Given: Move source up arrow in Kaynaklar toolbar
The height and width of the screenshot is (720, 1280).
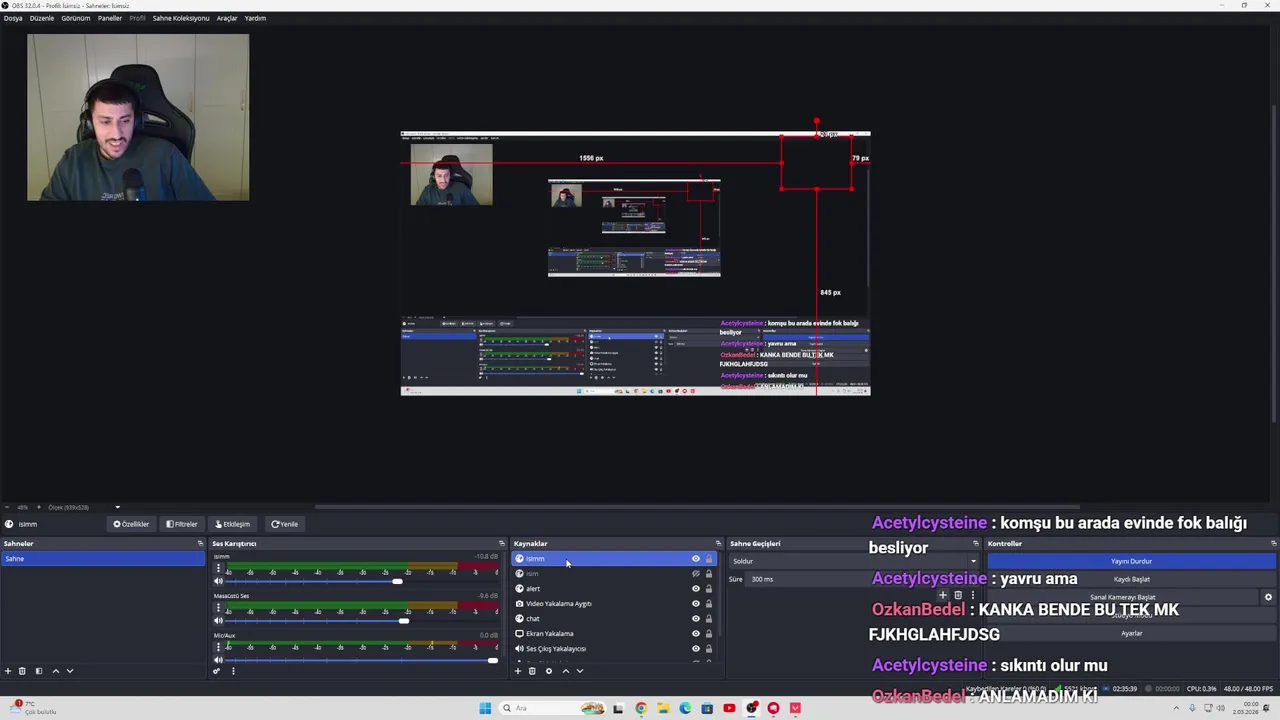Looking at the screenshot, I should coord(565,671).
